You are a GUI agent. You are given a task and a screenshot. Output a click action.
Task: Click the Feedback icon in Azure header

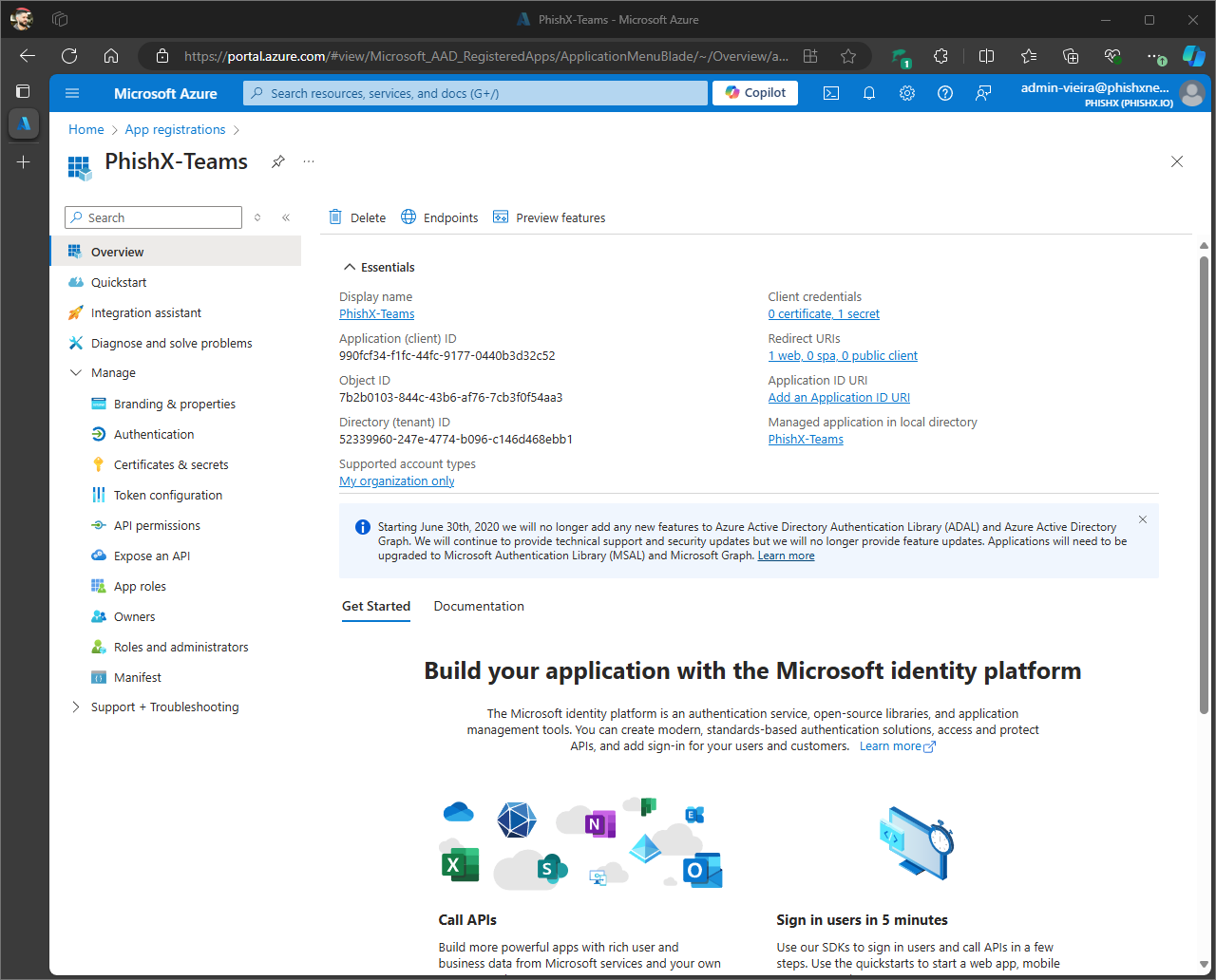coord(983,93)
